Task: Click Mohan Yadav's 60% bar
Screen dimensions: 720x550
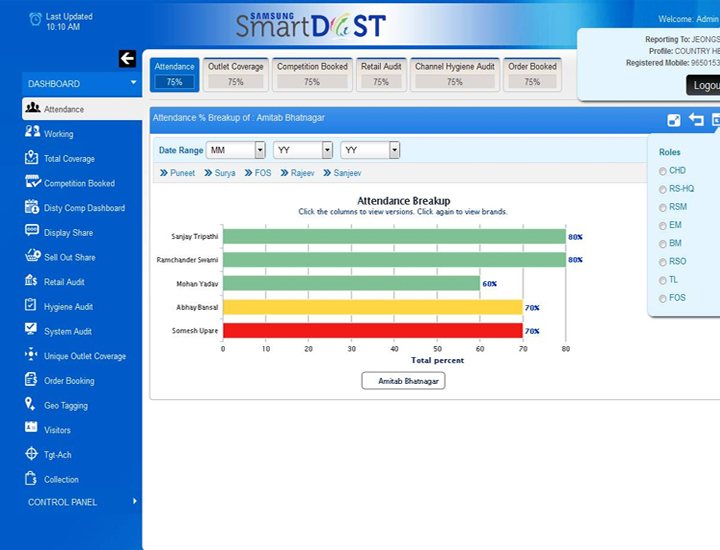Action: [x=352, y=283]
